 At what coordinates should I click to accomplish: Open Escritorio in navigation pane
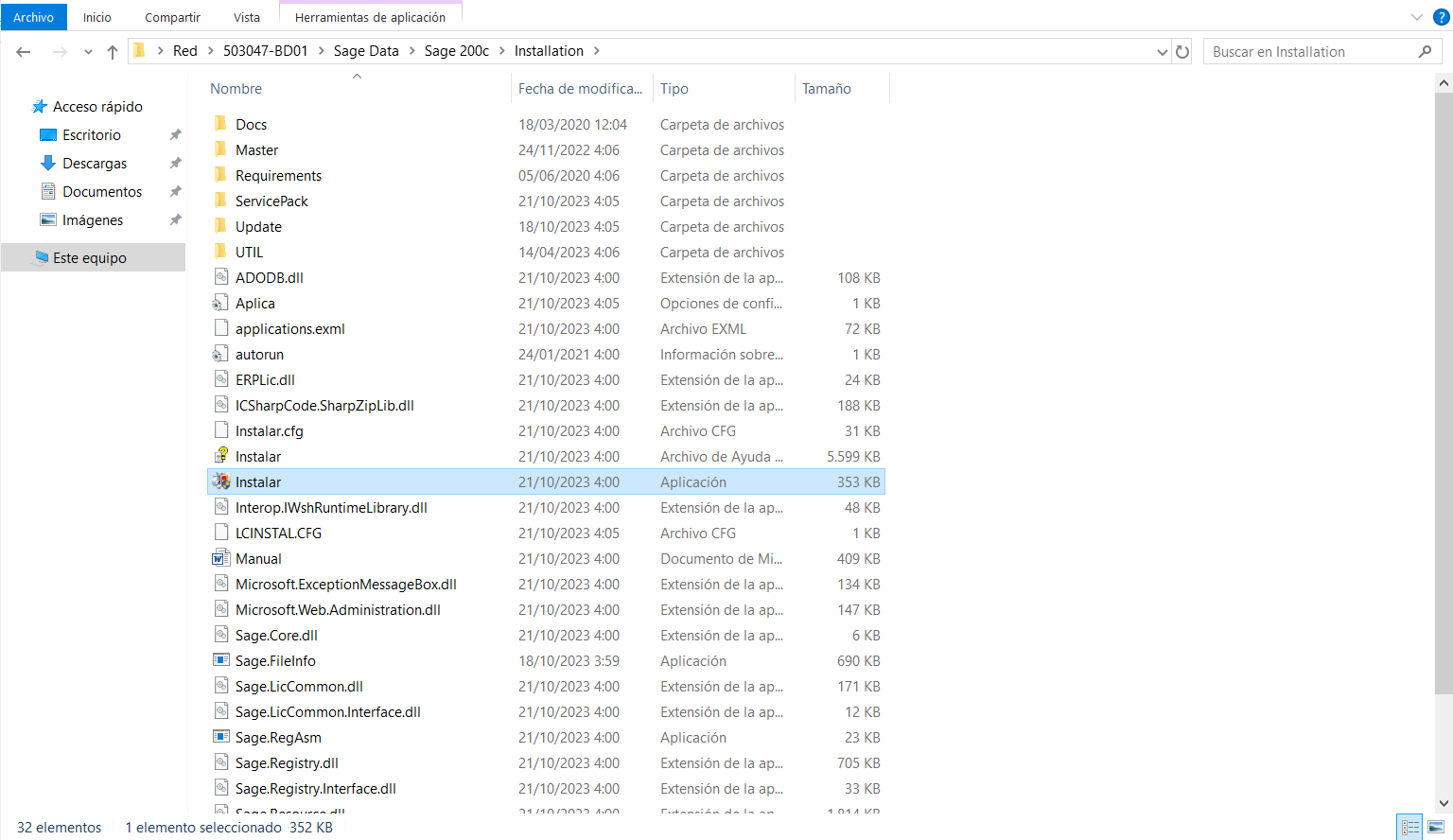click(x=92, y=135)
